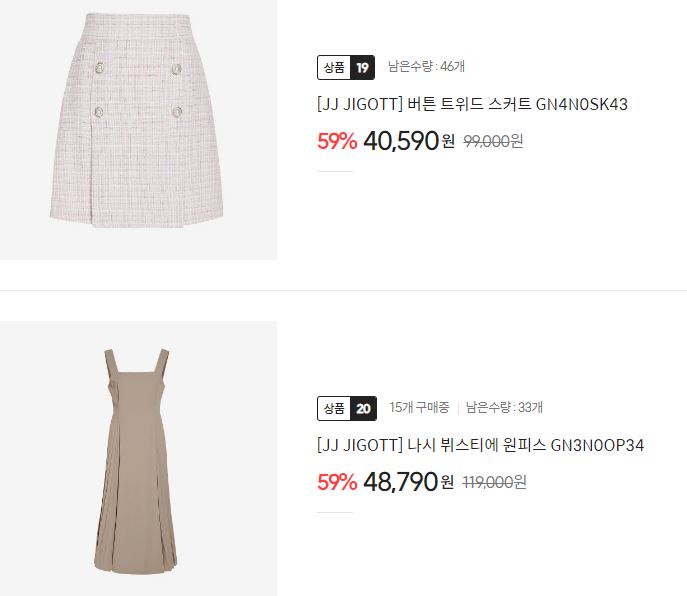Click the 남은수량 33개 stock label

coord(504,408)
